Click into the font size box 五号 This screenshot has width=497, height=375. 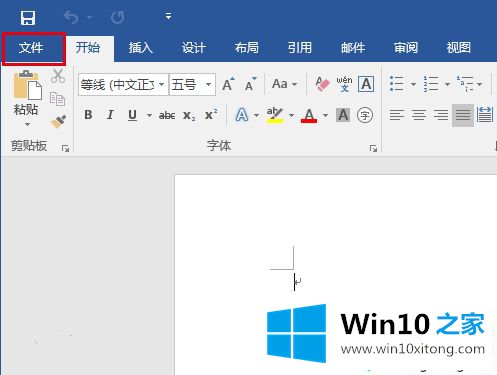[186, 85]
